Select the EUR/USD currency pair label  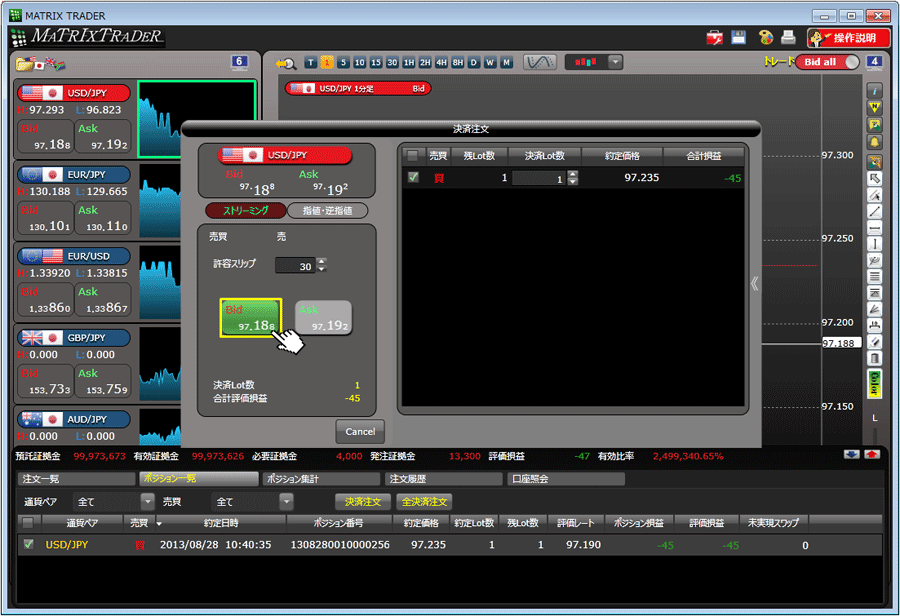(x=73, y=256)
